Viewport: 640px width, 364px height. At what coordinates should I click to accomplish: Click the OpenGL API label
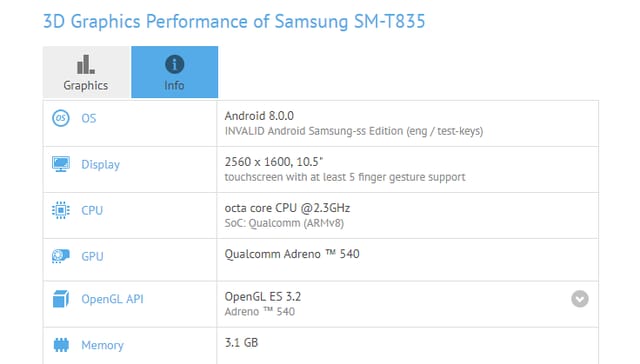point(112,299)
